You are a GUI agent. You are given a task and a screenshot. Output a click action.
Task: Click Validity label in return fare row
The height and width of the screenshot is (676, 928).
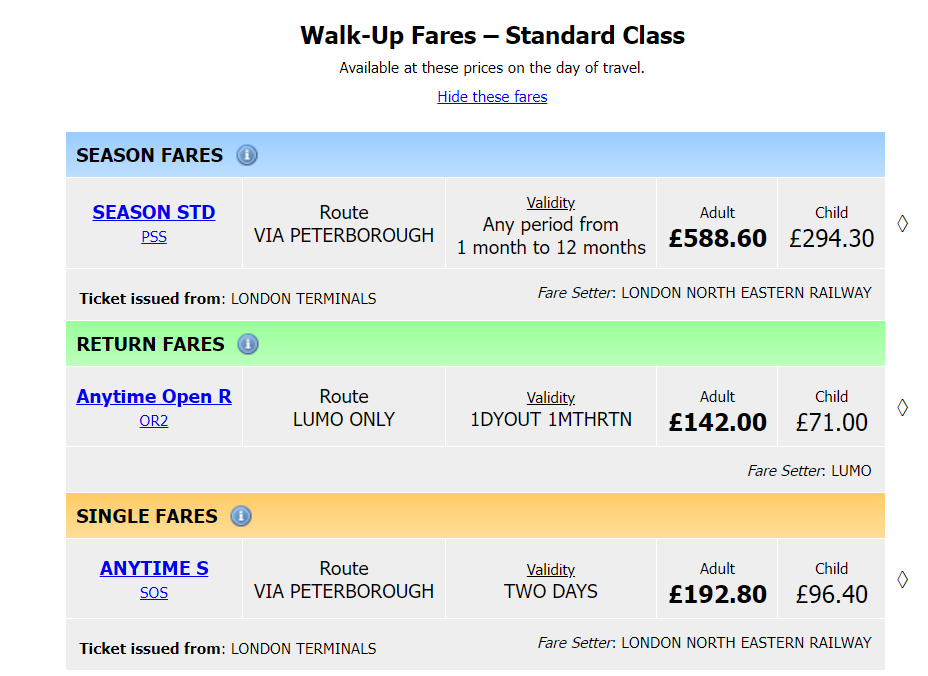pos(551,397)
